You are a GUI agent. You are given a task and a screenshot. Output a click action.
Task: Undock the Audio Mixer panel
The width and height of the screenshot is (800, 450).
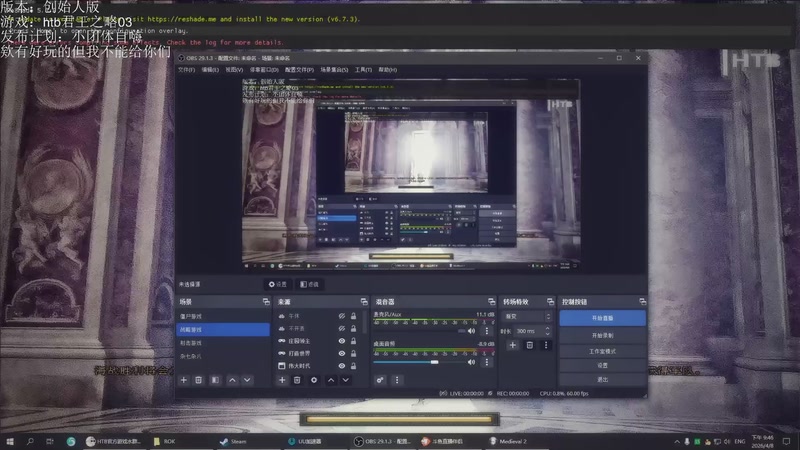pos(491,302)
